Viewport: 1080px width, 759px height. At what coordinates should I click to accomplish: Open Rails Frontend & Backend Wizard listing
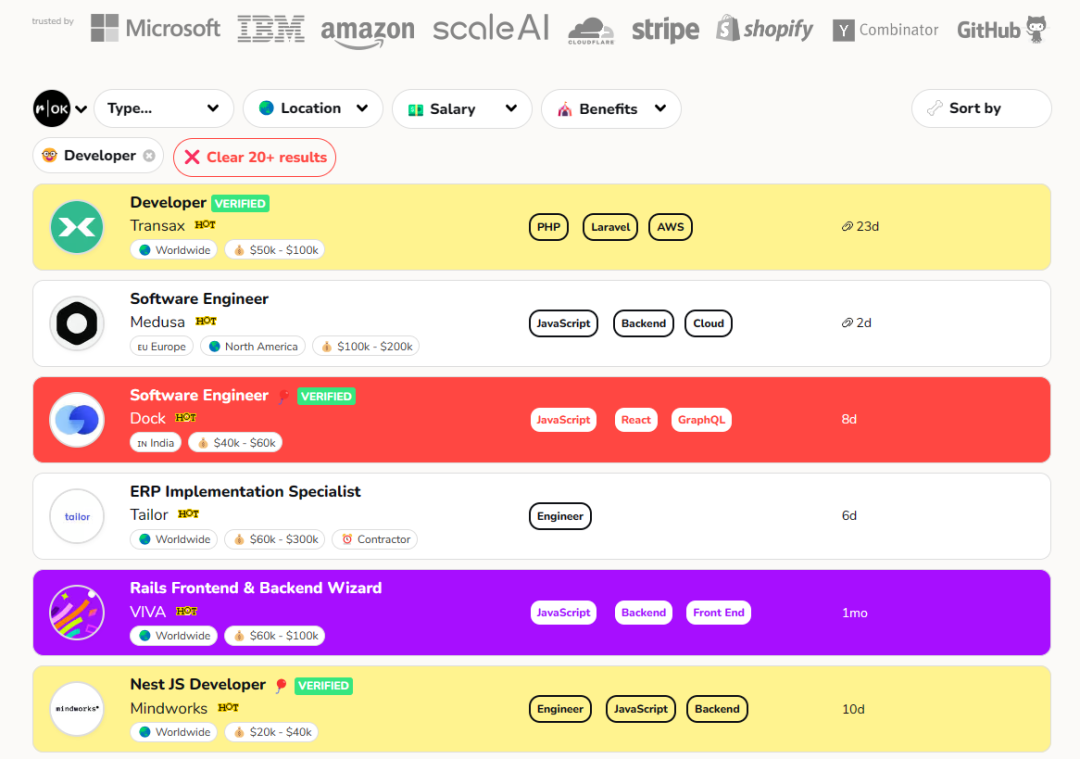[x=256, y=588]
